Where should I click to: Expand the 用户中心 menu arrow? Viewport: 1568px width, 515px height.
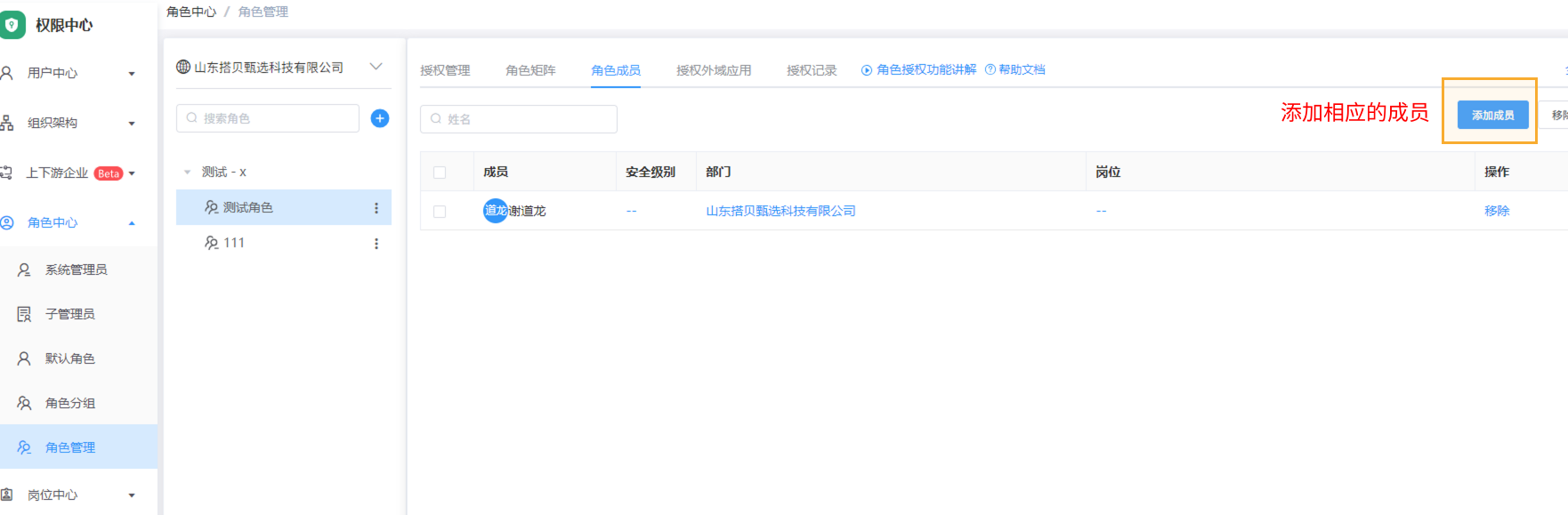click(132, 74)
